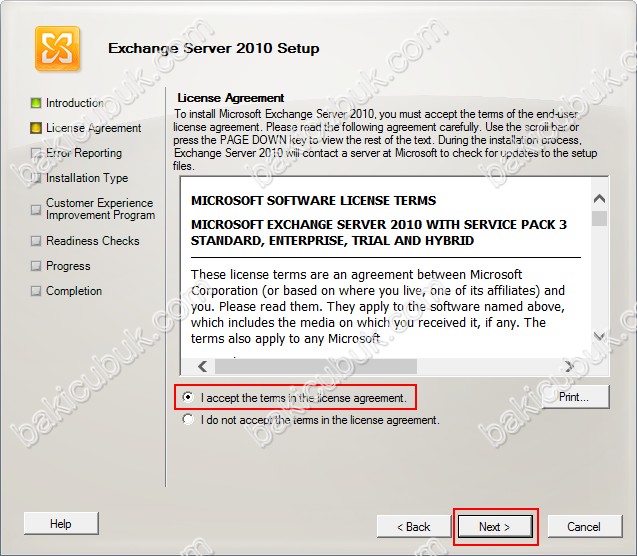Screen dimensions: 637x556
Task: Click the Error Reporting step label
Action: (84, 153)
